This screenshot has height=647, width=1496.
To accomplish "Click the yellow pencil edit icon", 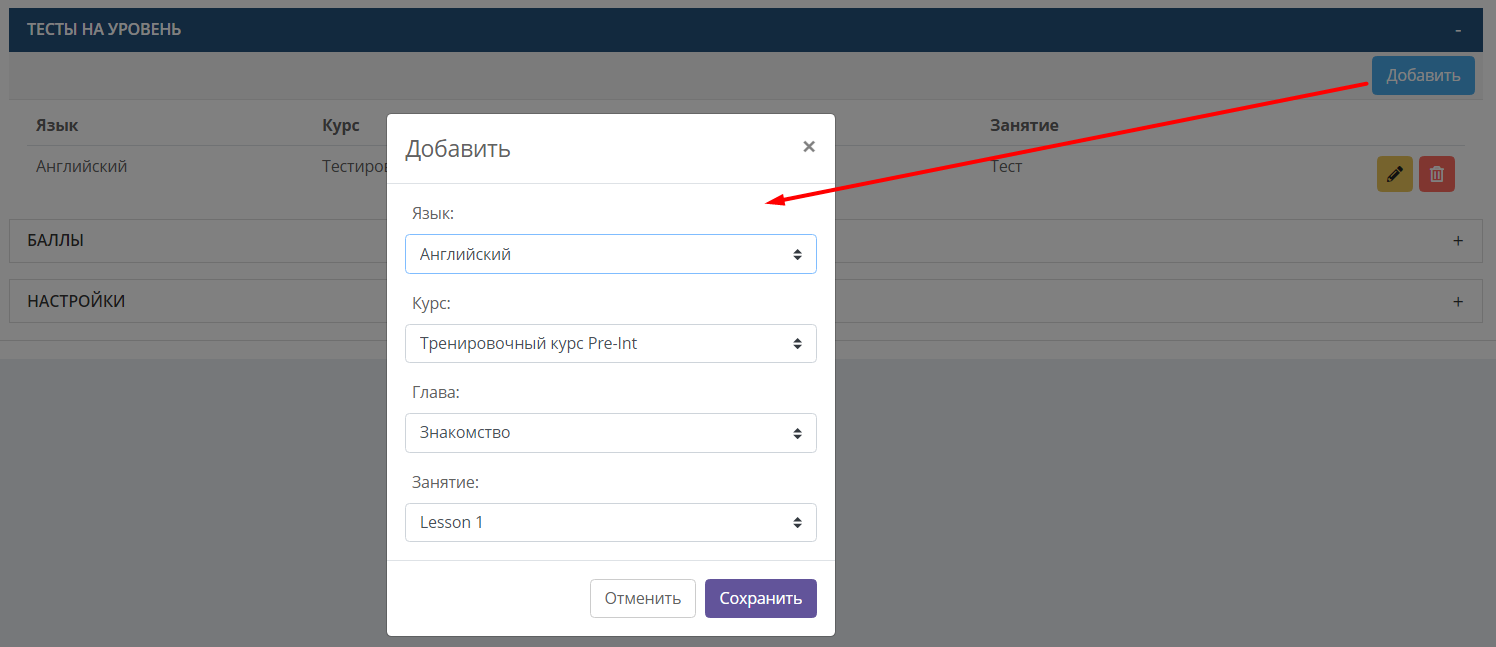I will click(1395, 174).
